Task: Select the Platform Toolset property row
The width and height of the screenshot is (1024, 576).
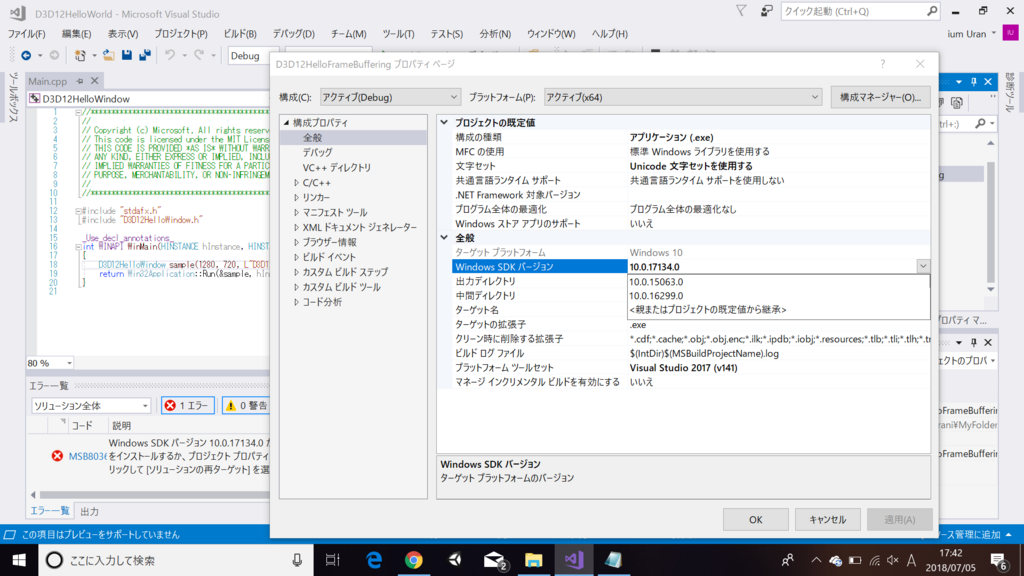Action: point(691,368)
